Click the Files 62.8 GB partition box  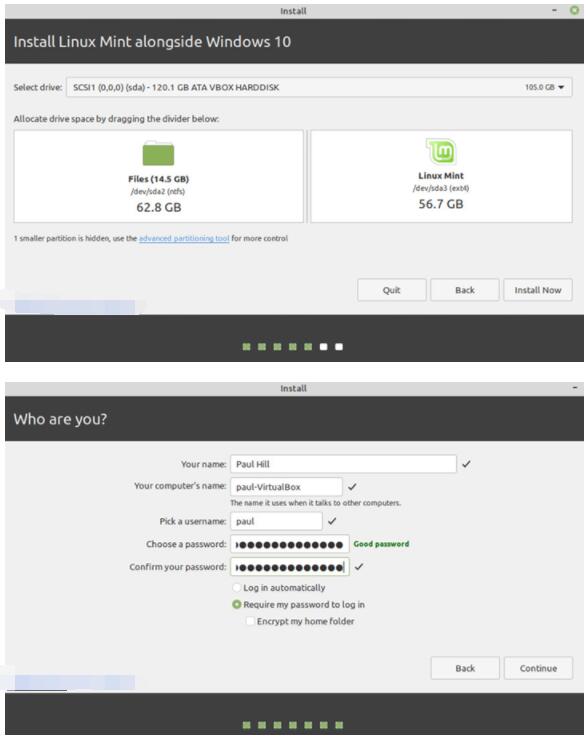(x=158, y=176)
